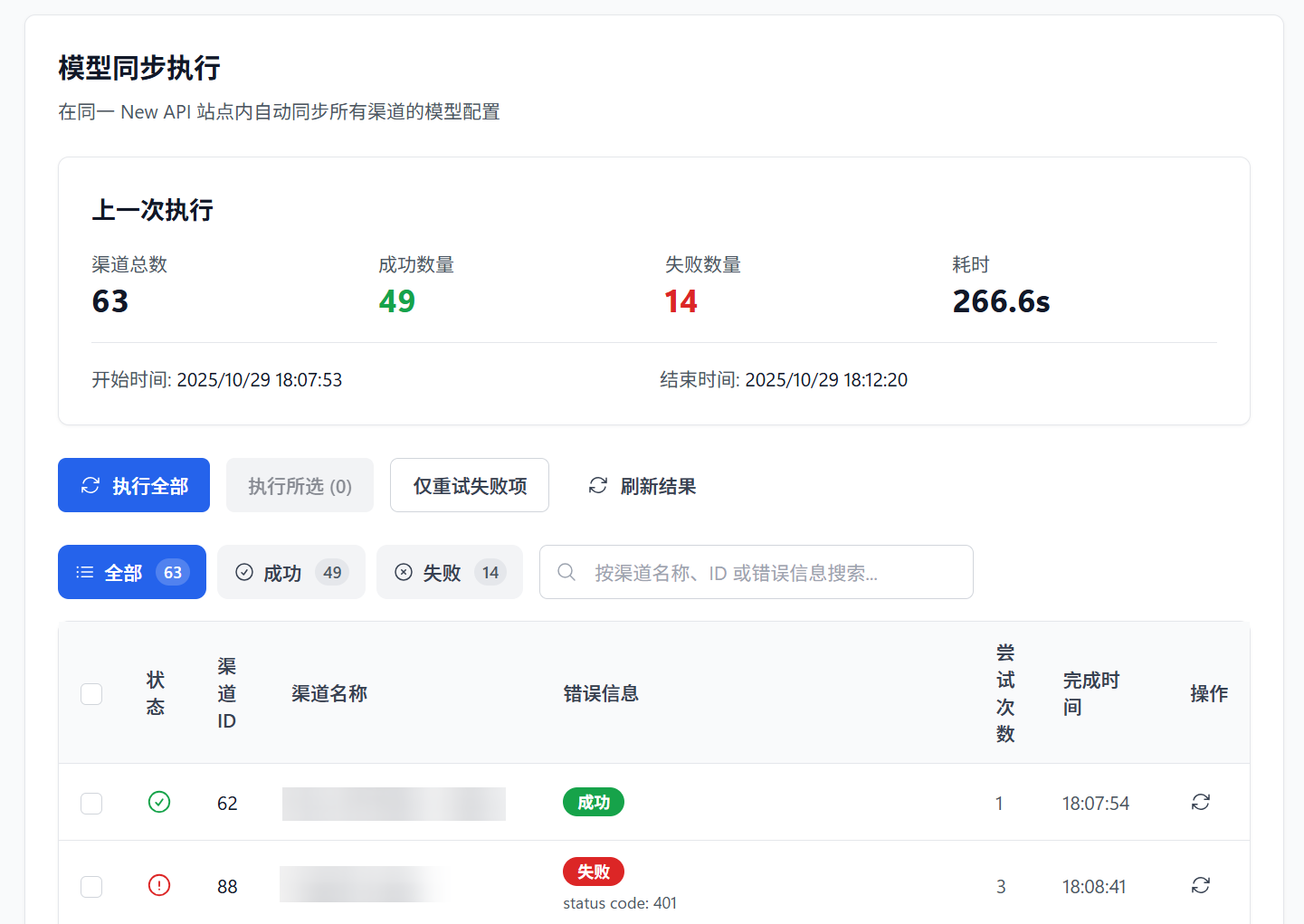1304x924 pixels.
Task: Switch to the 成功 filter tab
Action: coord(290,572)
